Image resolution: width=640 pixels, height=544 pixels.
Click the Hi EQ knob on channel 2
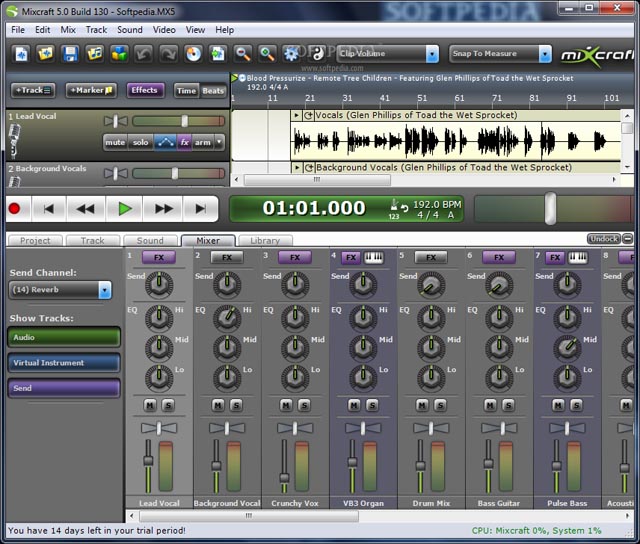tap(227, 318)
